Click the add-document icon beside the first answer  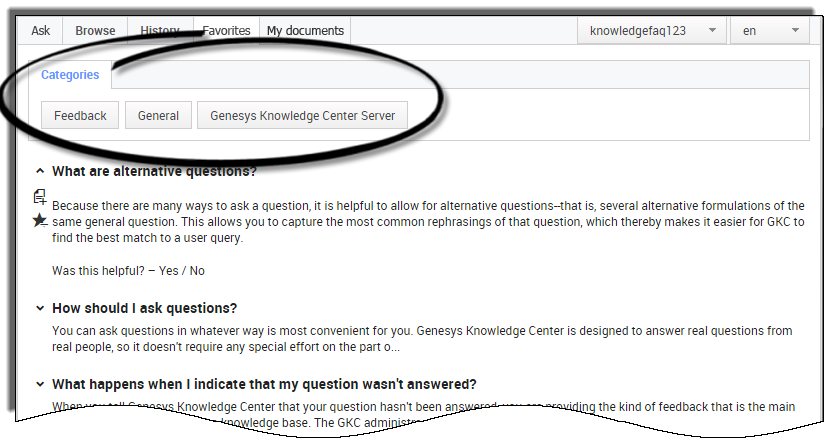click(x=39, y=196)
